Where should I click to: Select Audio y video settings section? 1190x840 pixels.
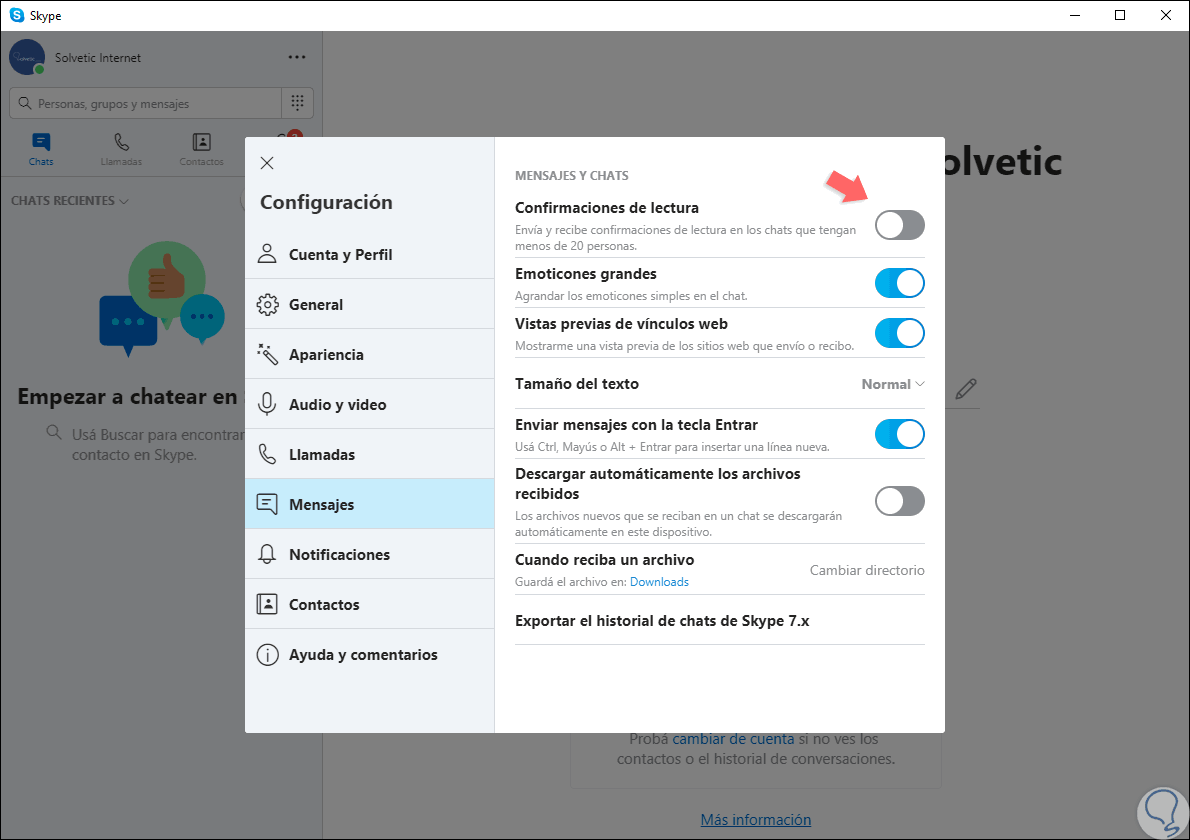click(x=370, y=404)
